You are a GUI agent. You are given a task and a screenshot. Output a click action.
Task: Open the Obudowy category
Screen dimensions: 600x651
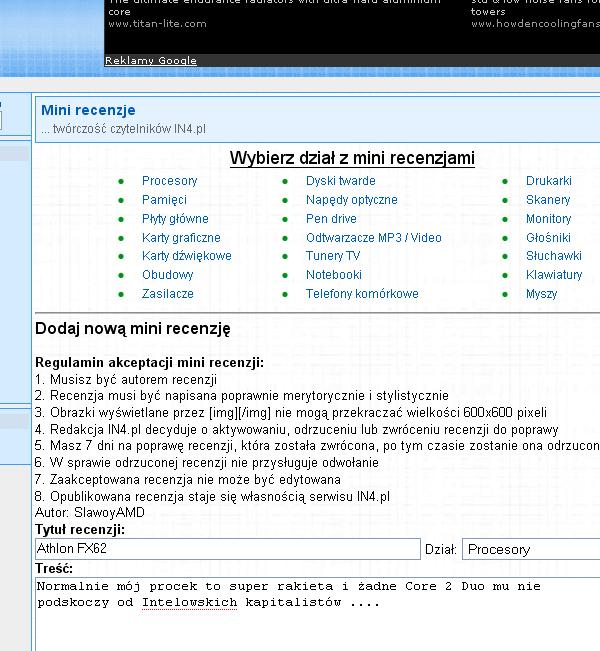tap(167, 275)
